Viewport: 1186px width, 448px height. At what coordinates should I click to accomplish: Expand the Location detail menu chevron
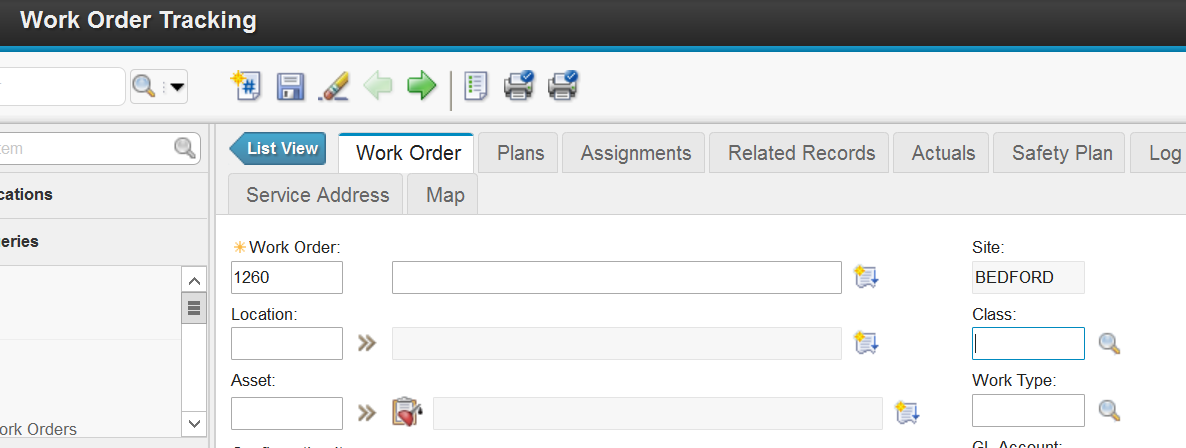(x=367, y=343)
